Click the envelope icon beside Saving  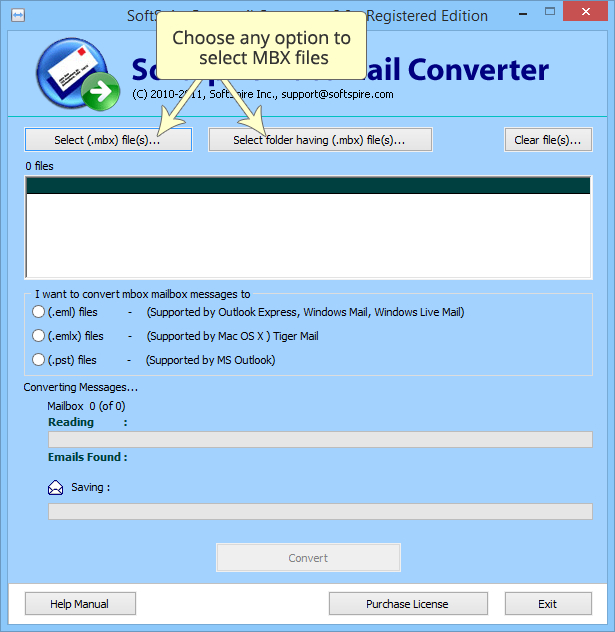coord(56,488)
